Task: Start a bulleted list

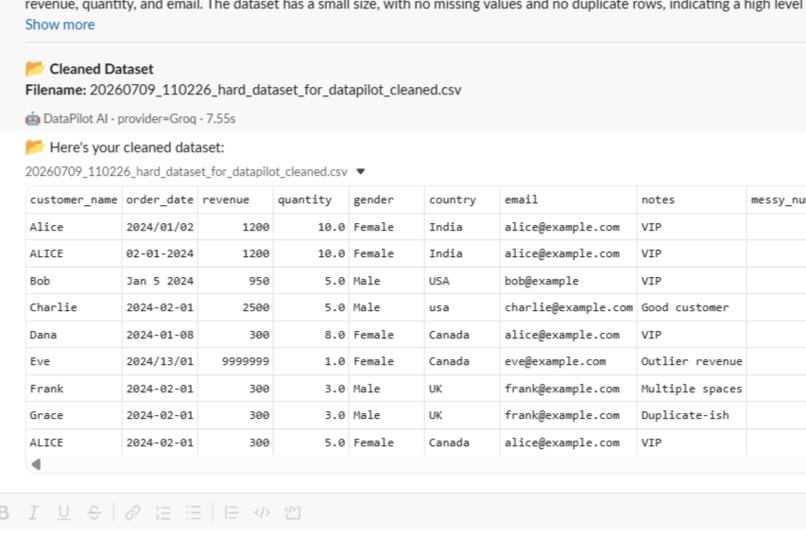Action: [x=193, y=512]
